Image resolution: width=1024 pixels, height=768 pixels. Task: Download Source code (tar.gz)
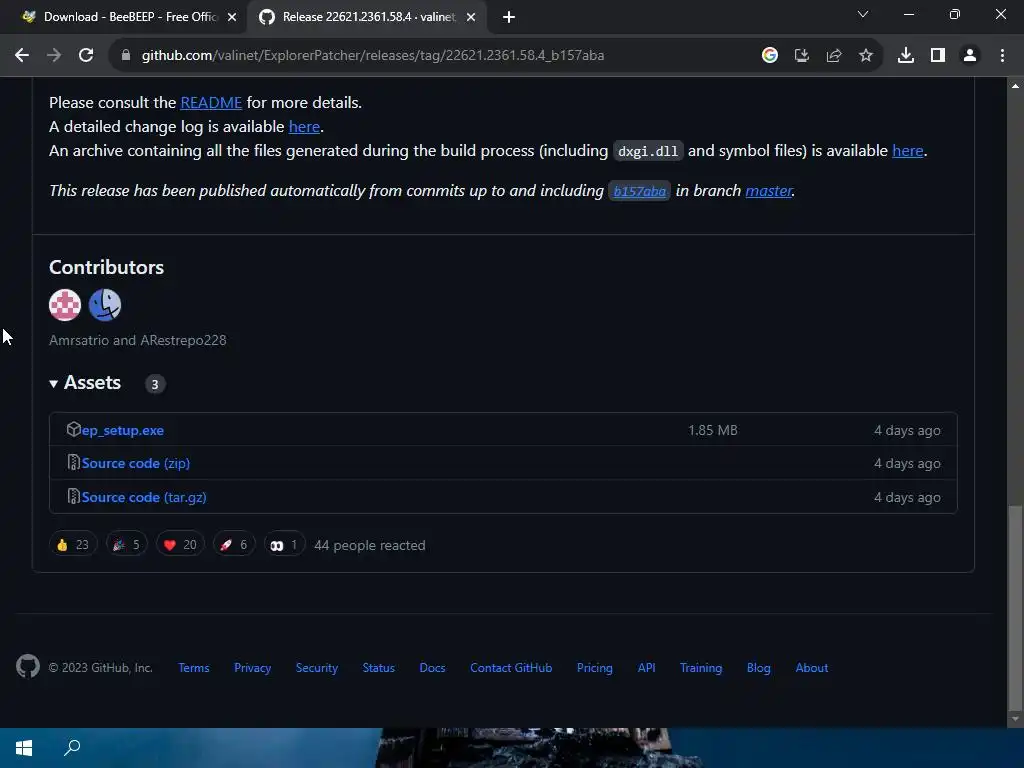pyautogui.click(x=144, y=497)
